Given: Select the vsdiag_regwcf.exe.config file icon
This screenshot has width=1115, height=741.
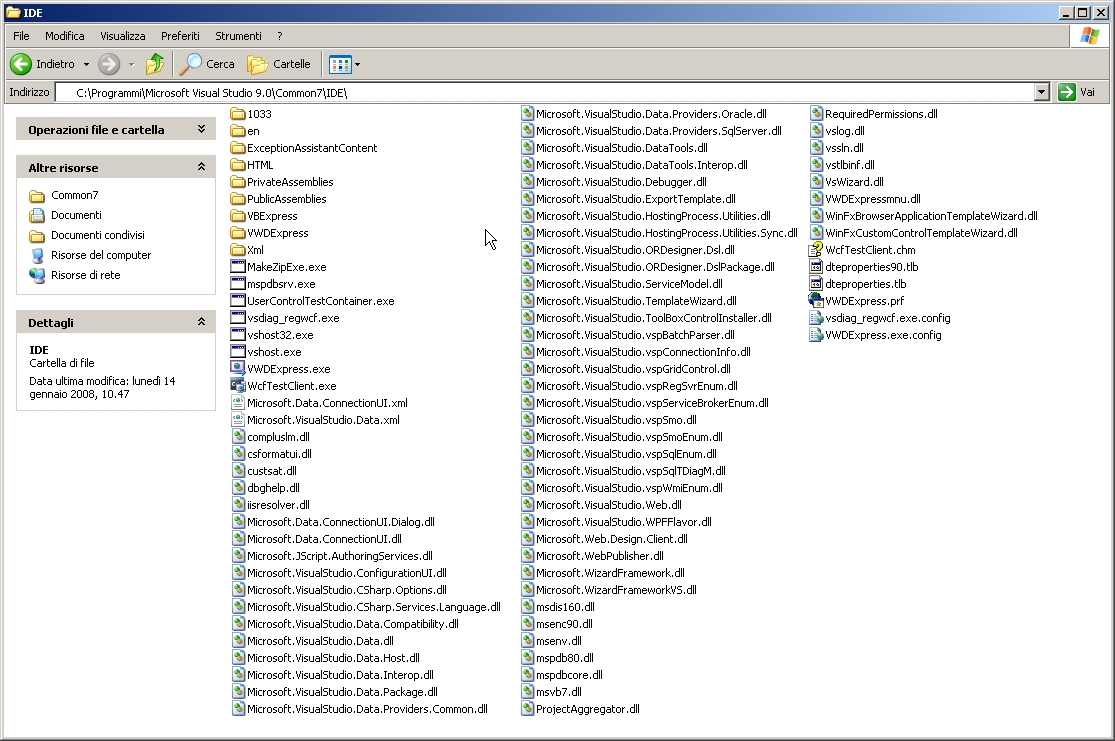Looking at the screenshot, I should pyautogui.click(x=816, y=318).
